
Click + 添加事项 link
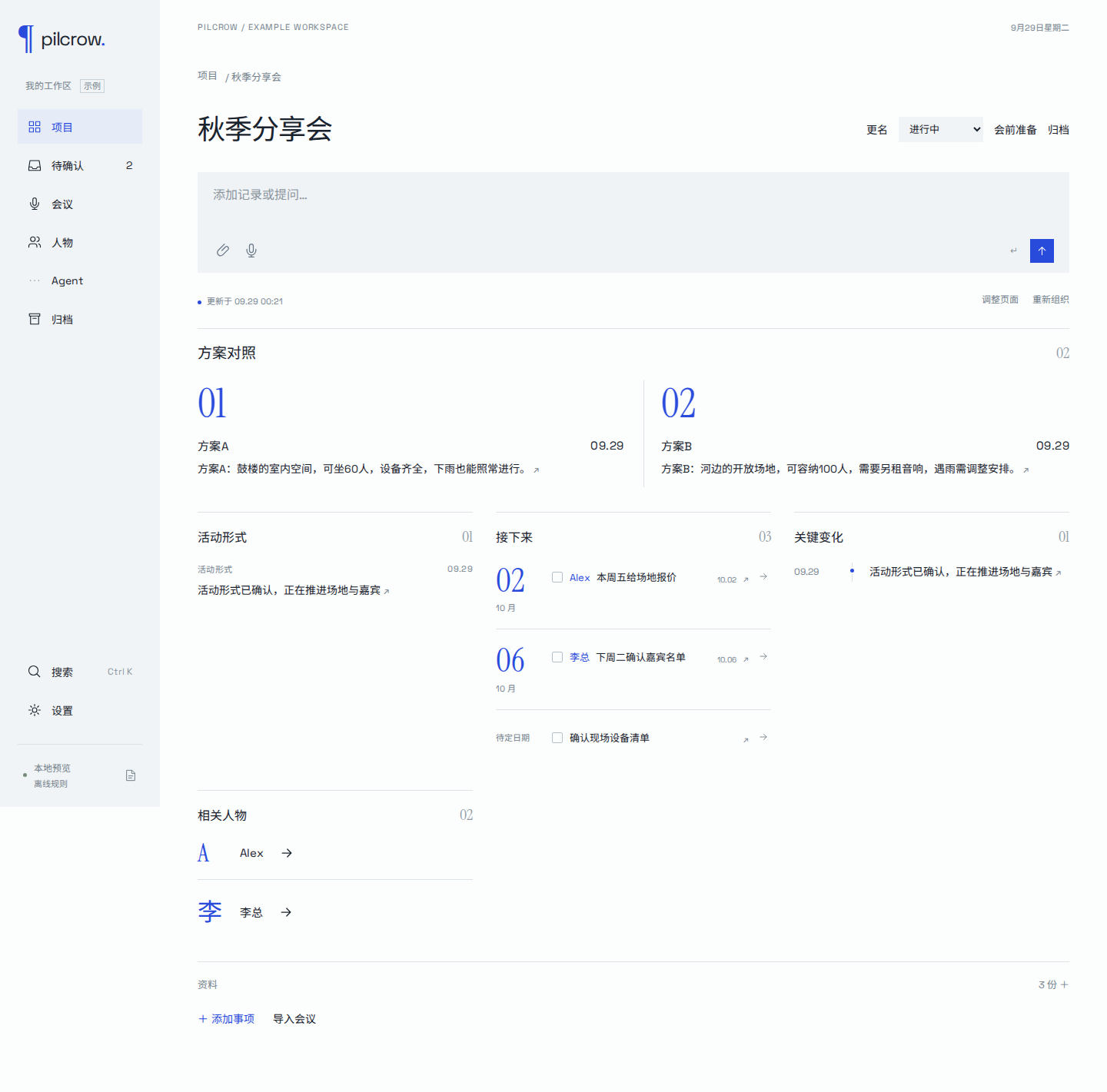click(227, 1019)
